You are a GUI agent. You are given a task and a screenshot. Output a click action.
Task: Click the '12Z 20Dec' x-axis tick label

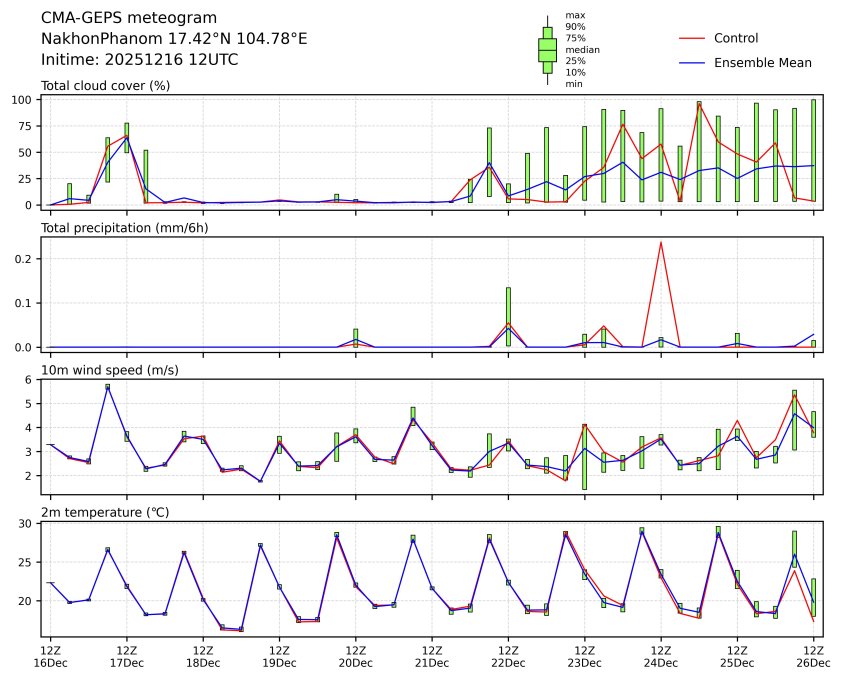pyautogui.click(x=355, y=656)
